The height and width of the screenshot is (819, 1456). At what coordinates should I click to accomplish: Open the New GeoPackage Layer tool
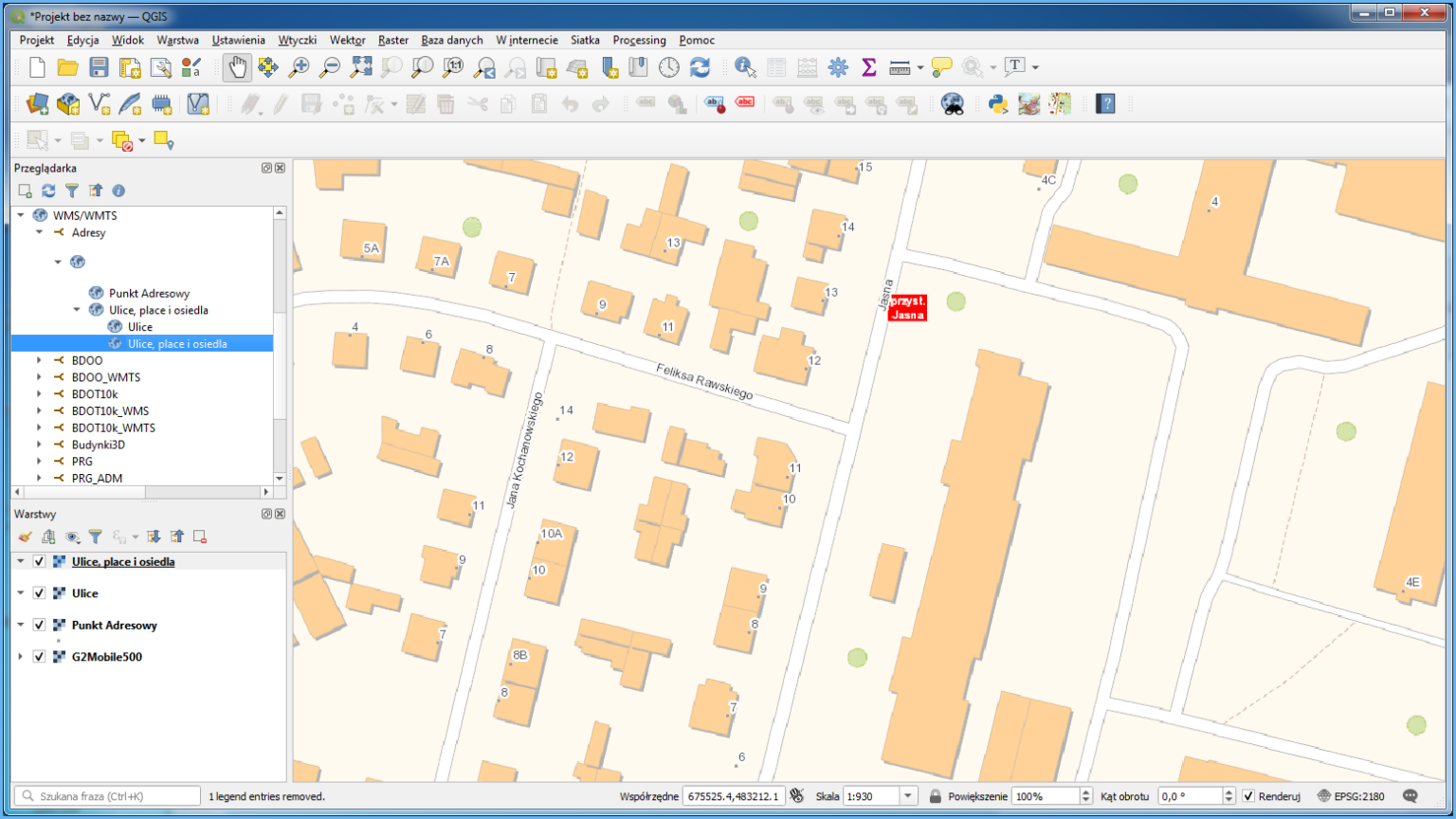[x=68, y=104]
